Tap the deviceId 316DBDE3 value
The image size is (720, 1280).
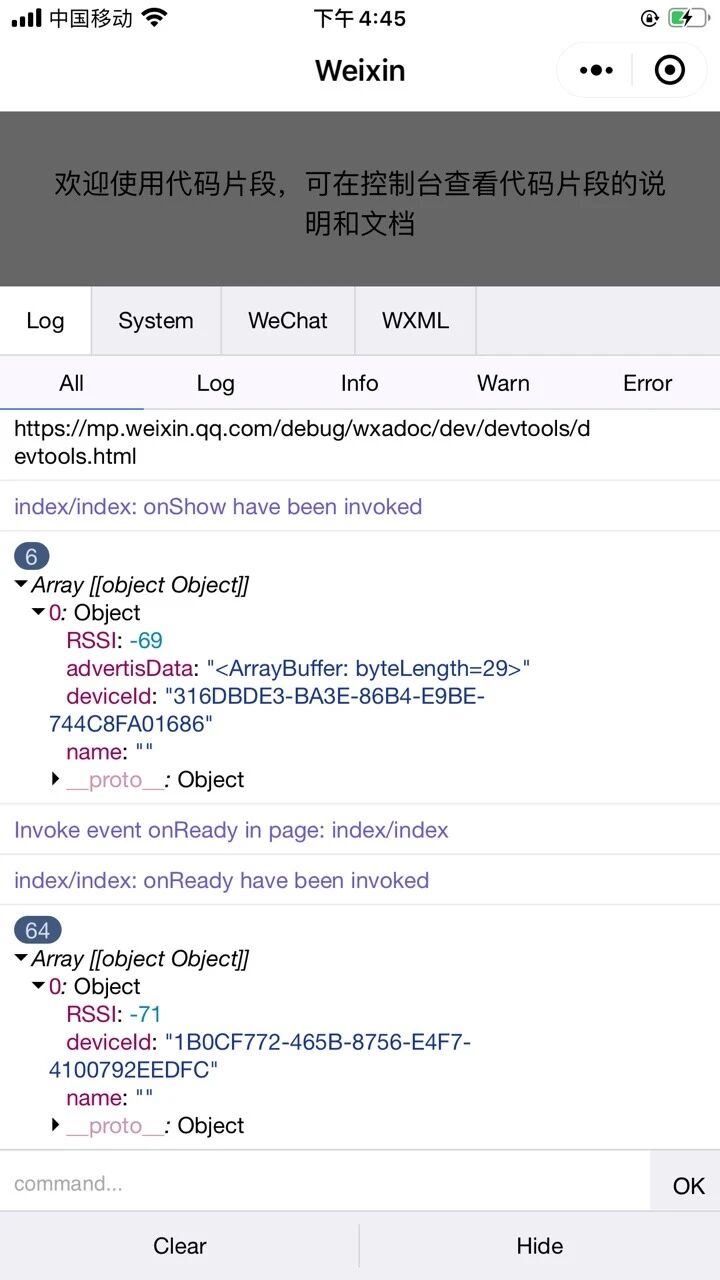pyautogui.click(x=267, y=710)
